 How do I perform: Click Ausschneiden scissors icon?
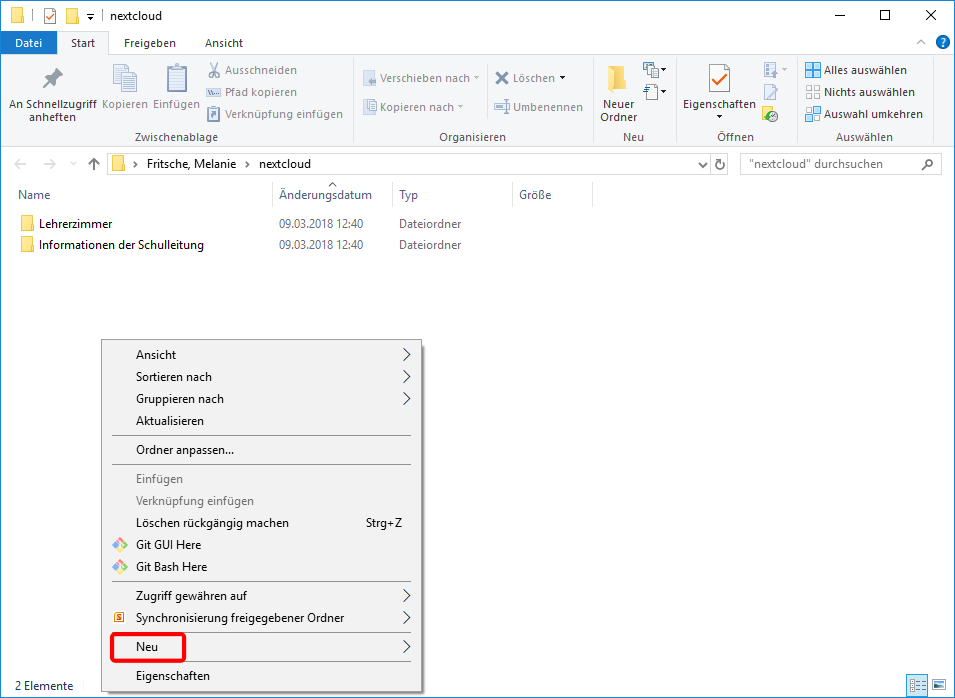(x=214, y=70)
